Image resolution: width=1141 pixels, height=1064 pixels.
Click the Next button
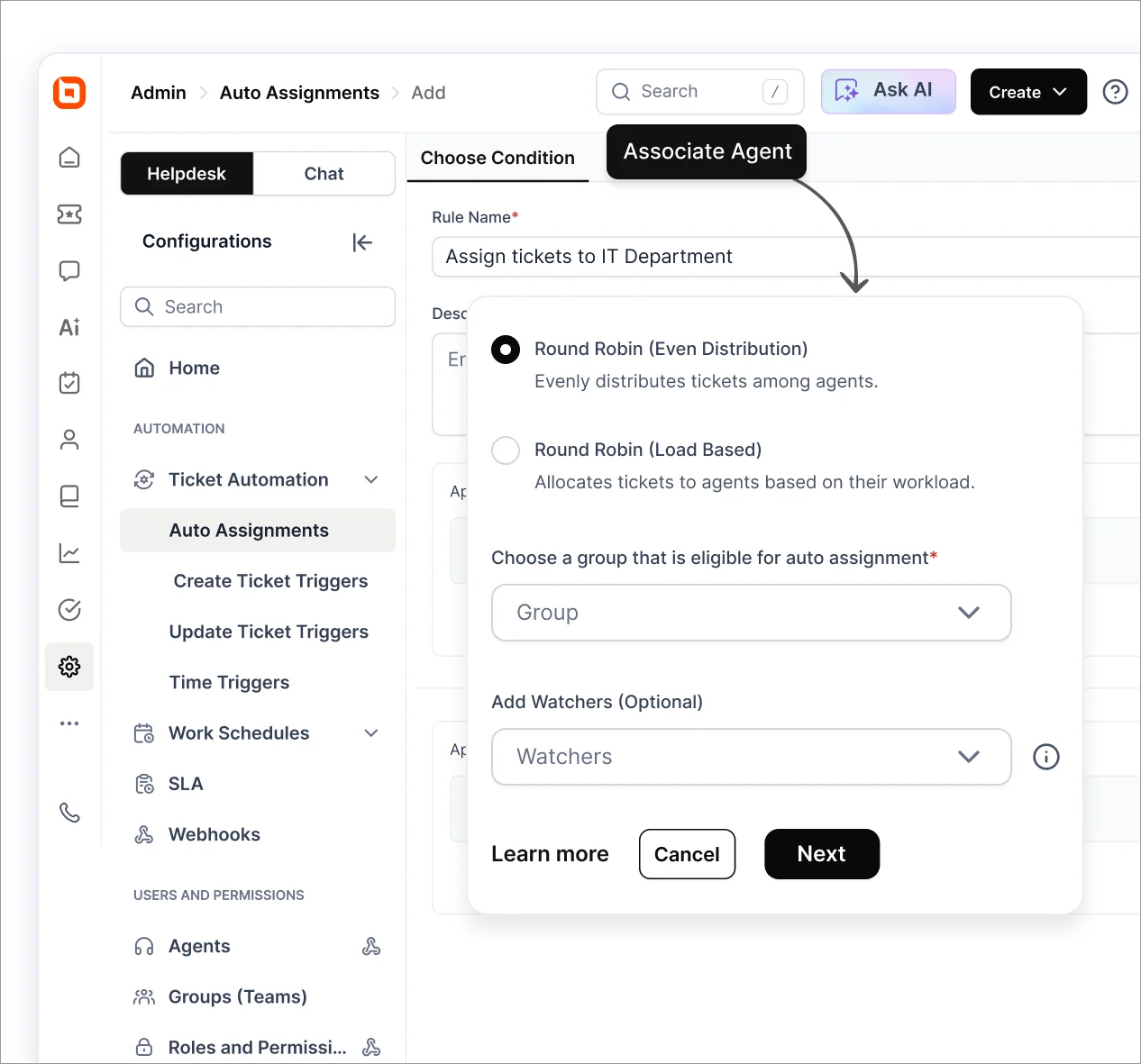822,854
